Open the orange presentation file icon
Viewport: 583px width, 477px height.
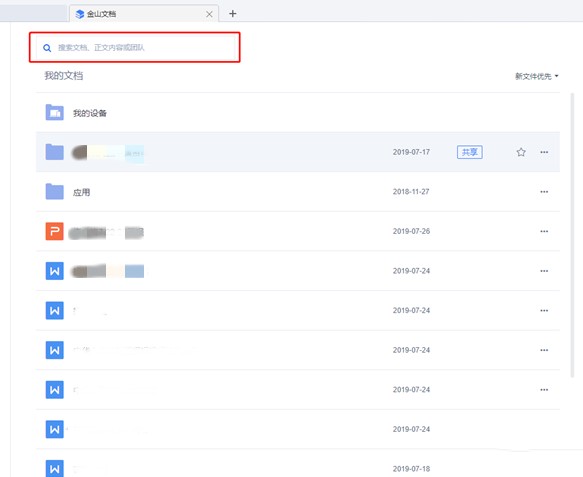tap(55, 231)
